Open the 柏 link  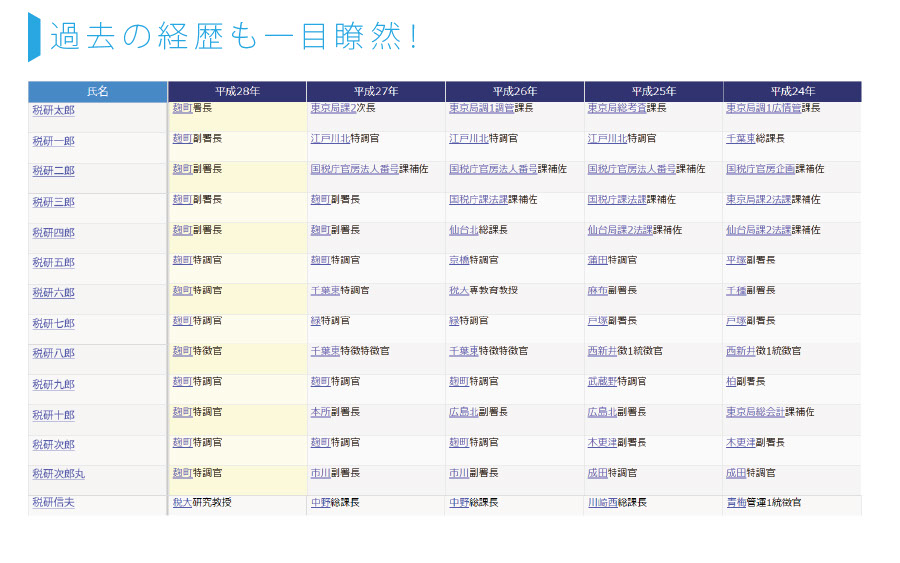731,381
